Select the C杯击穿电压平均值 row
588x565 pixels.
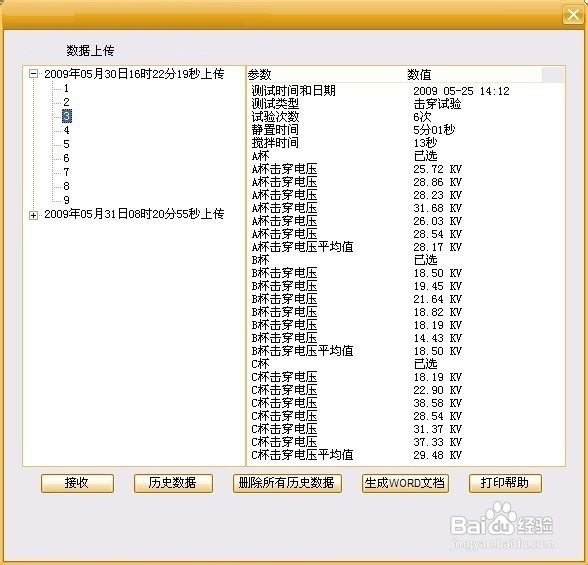pyautogui.click(x=405, y=455)
